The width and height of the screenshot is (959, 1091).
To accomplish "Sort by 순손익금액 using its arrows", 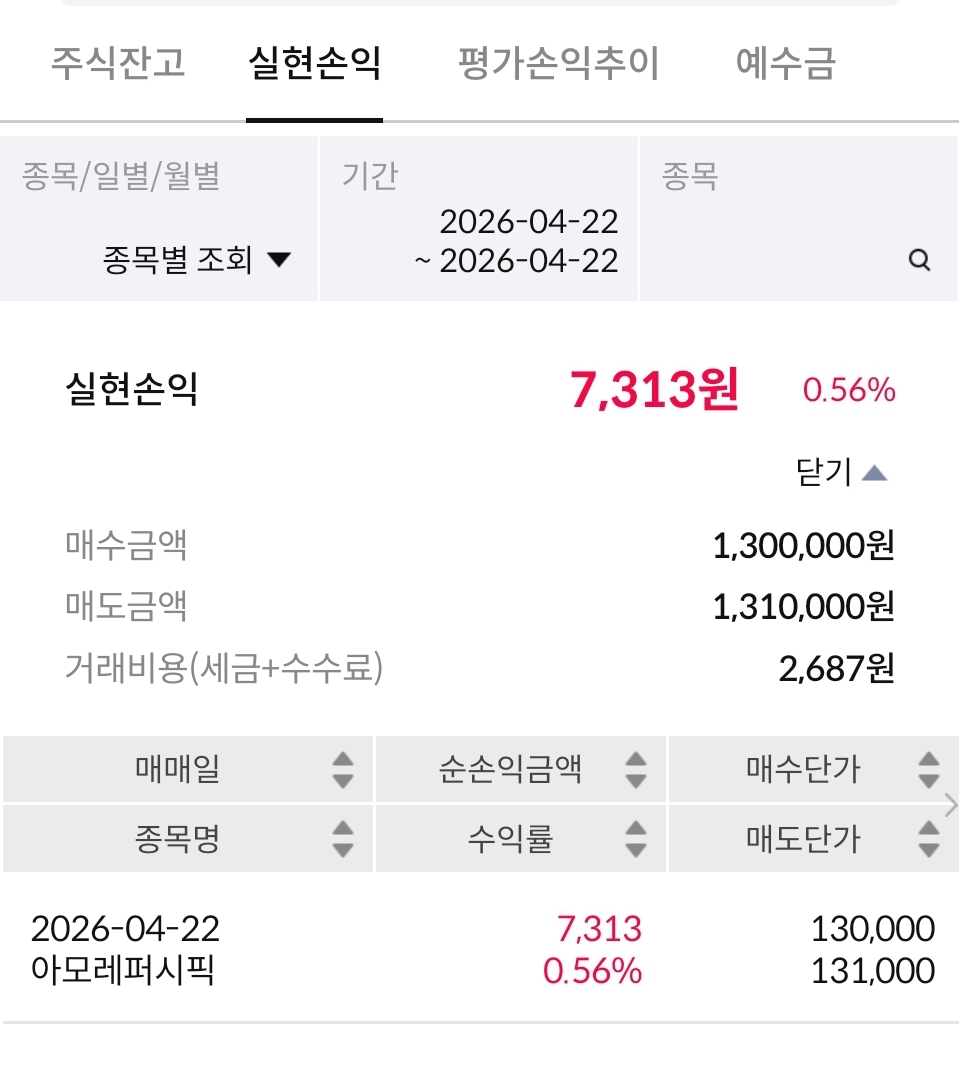I will coord(636,770).
